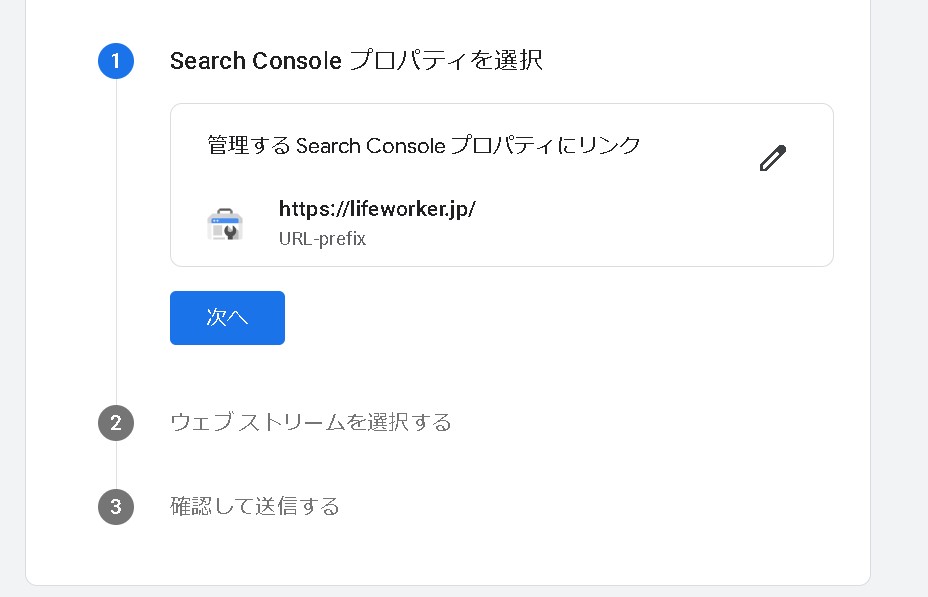Click the Search Console プロパティを選択 step title
Viewport: 928px width, 597px height.
356,61
